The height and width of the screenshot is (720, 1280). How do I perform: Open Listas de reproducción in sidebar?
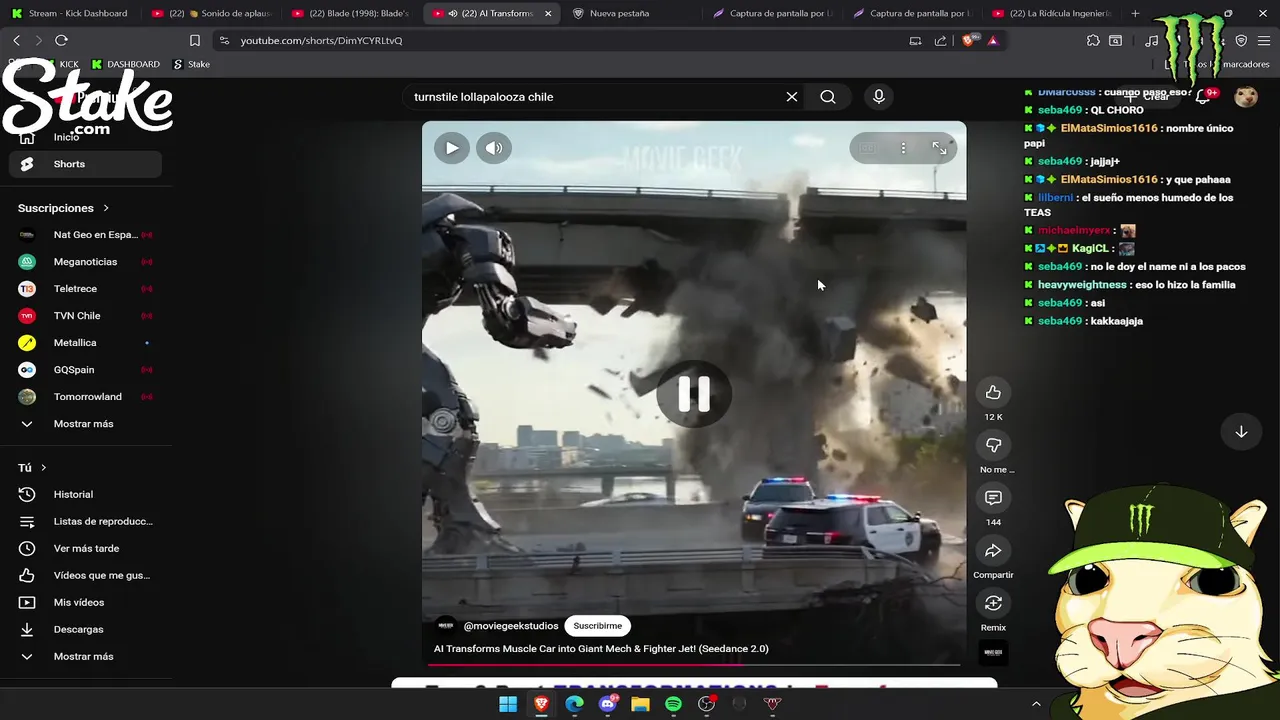click(x=85, y=521)
